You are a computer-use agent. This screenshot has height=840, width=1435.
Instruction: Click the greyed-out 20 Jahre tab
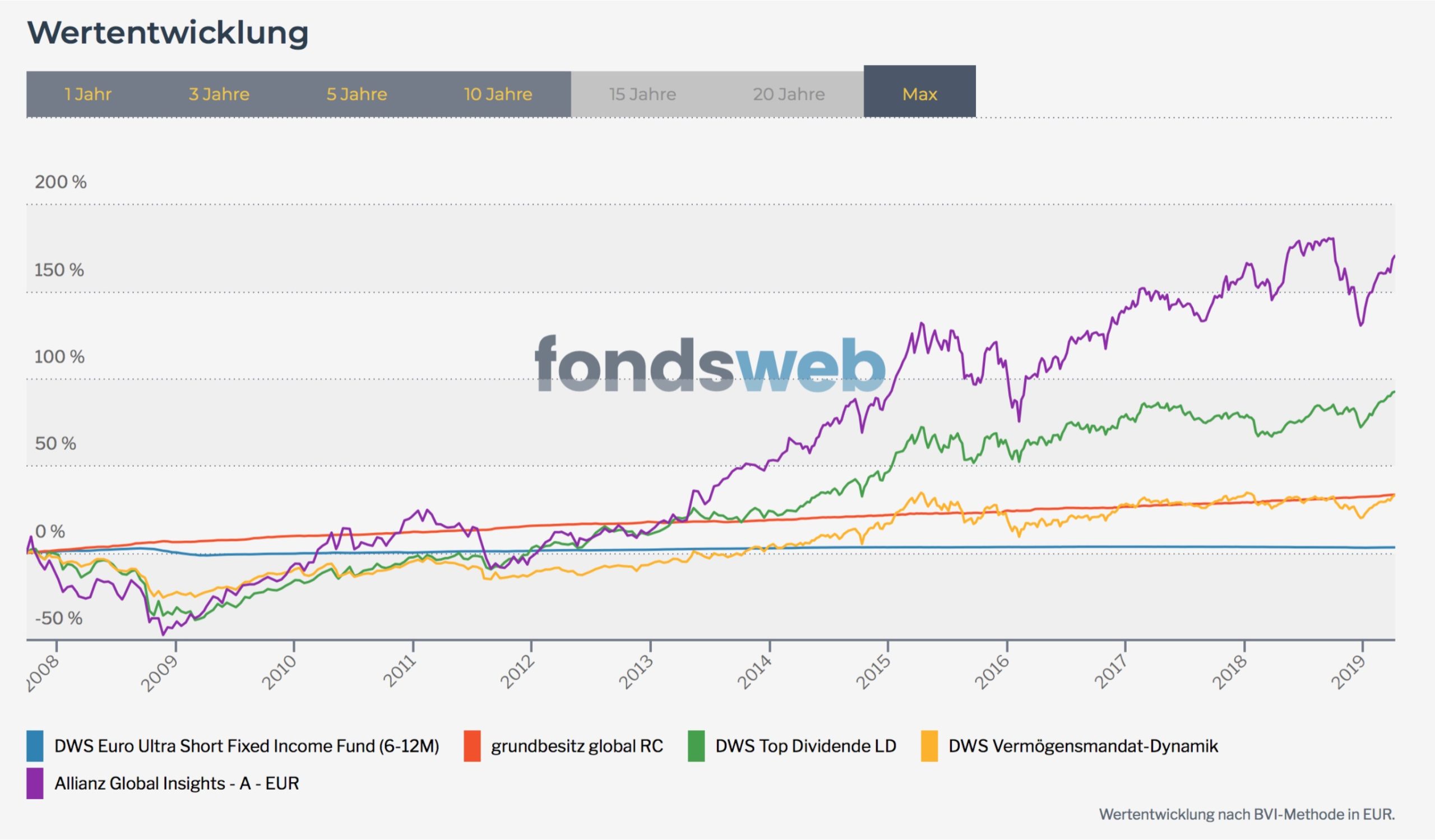tap(789, 95)
